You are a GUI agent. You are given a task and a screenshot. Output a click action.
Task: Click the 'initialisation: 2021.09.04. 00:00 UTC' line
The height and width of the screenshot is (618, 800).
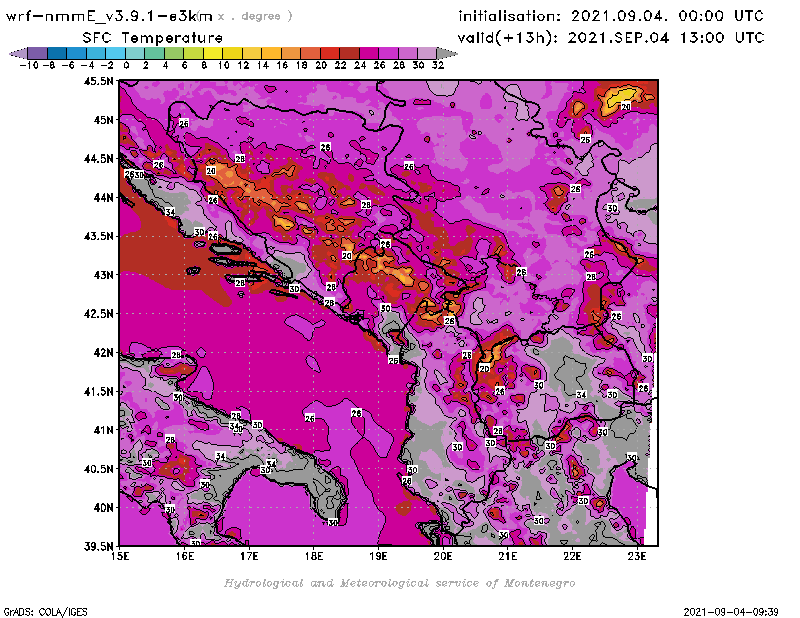(x=611, y=16)
